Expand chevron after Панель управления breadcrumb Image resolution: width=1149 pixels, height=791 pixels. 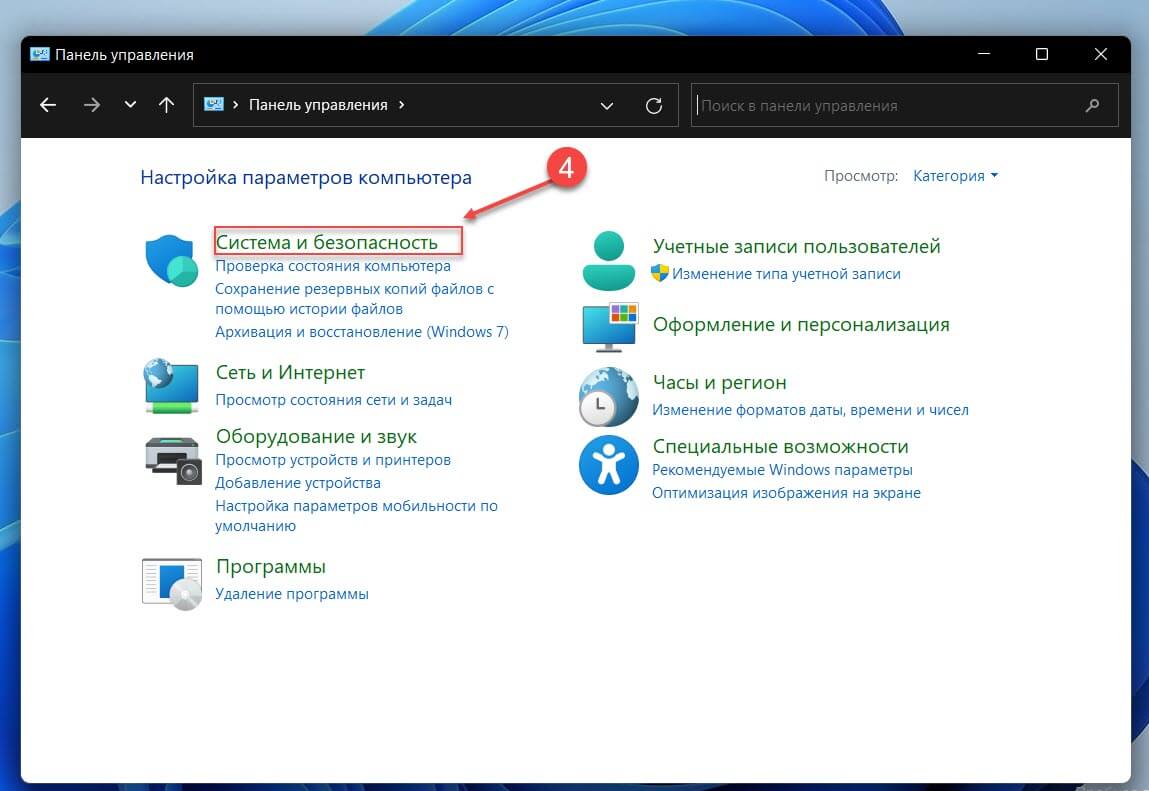[402, 105]
